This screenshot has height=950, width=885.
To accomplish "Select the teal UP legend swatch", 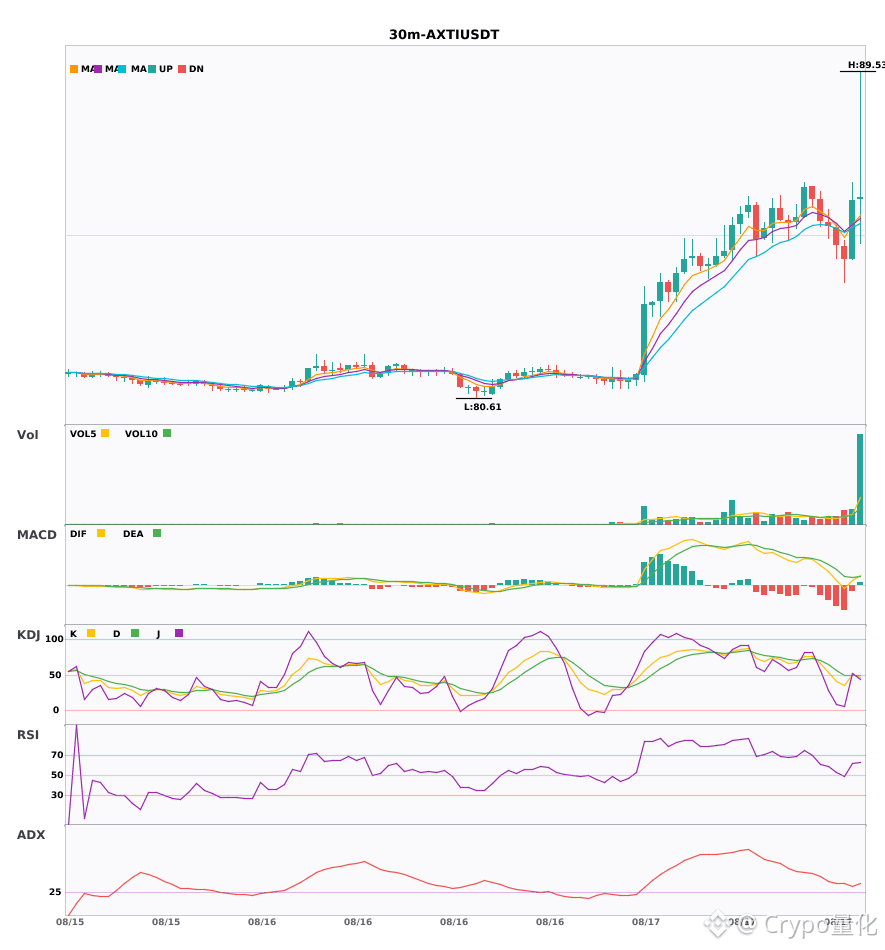I will [x=152, y=69].
